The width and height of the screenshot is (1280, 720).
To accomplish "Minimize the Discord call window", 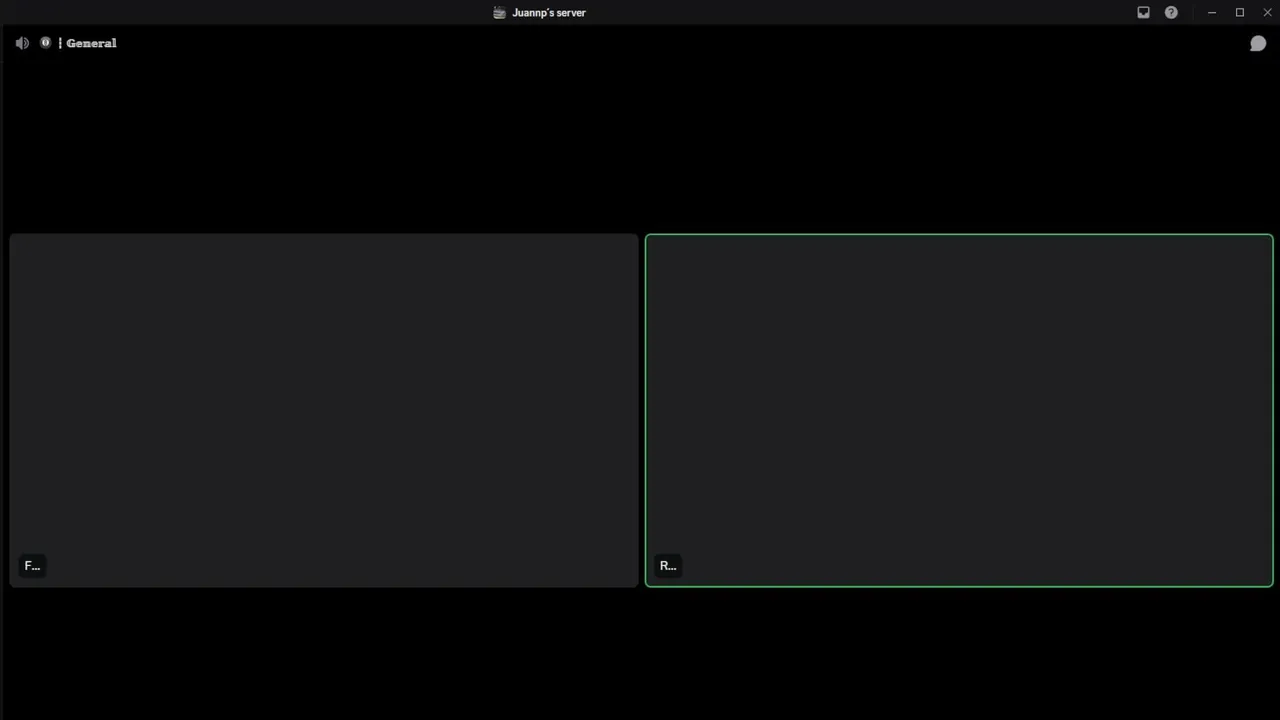I will click(1212, 12).
